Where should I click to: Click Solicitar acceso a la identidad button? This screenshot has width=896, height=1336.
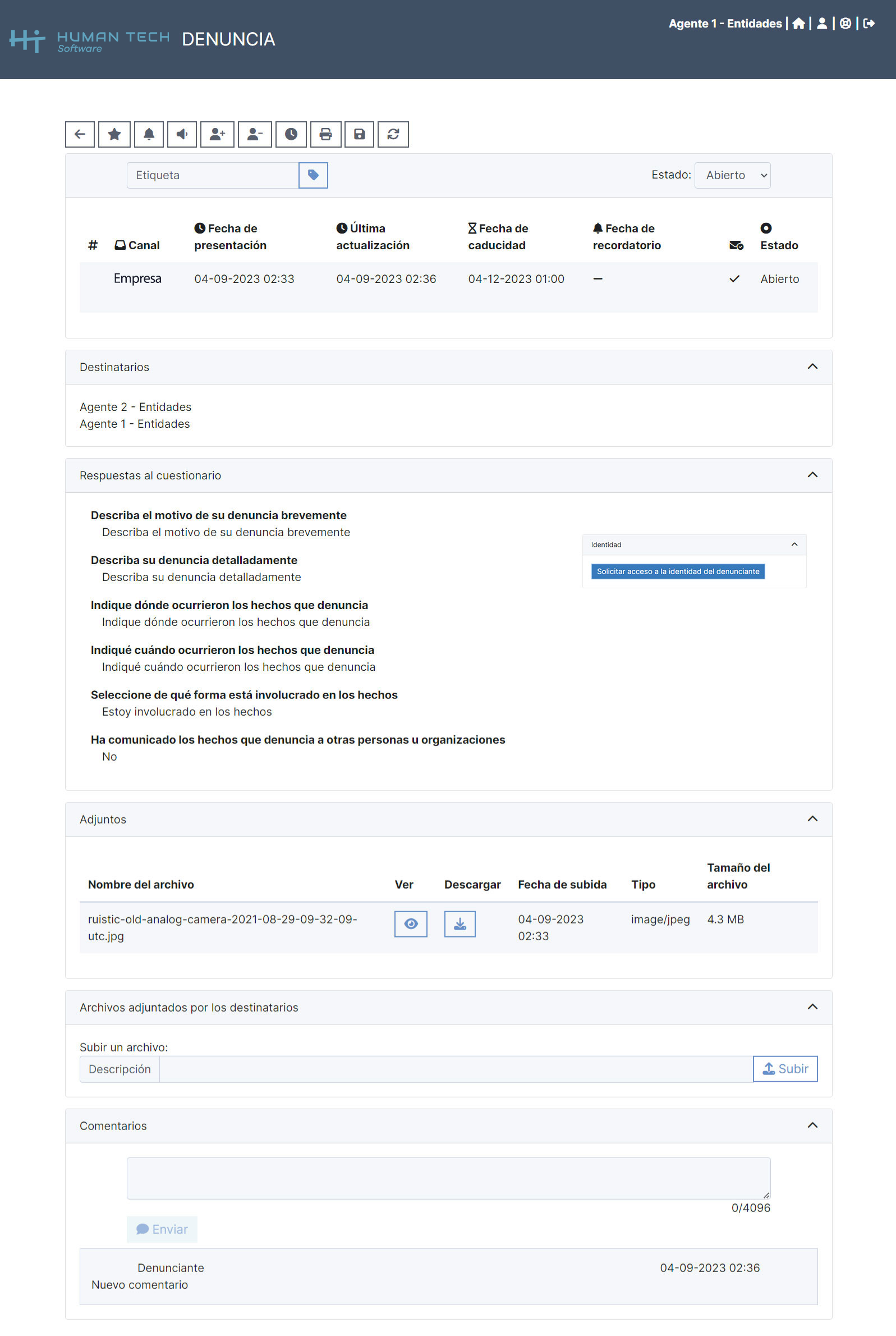[678, 571]
